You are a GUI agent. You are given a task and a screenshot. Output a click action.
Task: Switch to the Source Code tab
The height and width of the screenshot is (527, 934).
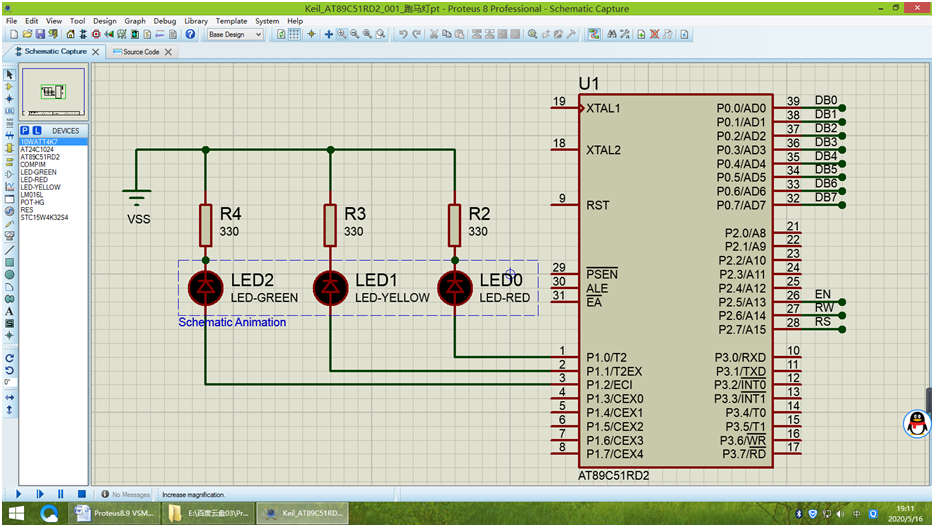click(141, 52)
